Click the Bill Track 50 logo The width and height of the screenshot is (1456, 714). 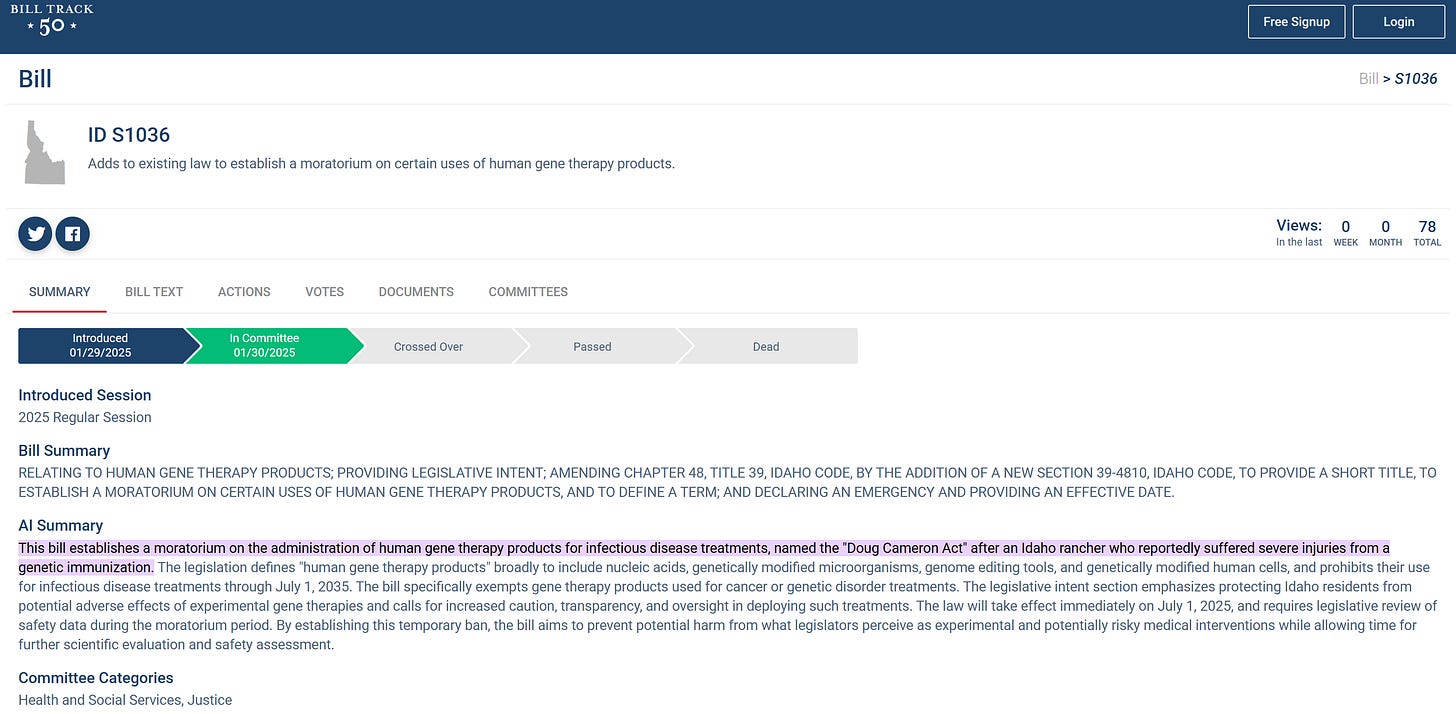coord(52,20)
